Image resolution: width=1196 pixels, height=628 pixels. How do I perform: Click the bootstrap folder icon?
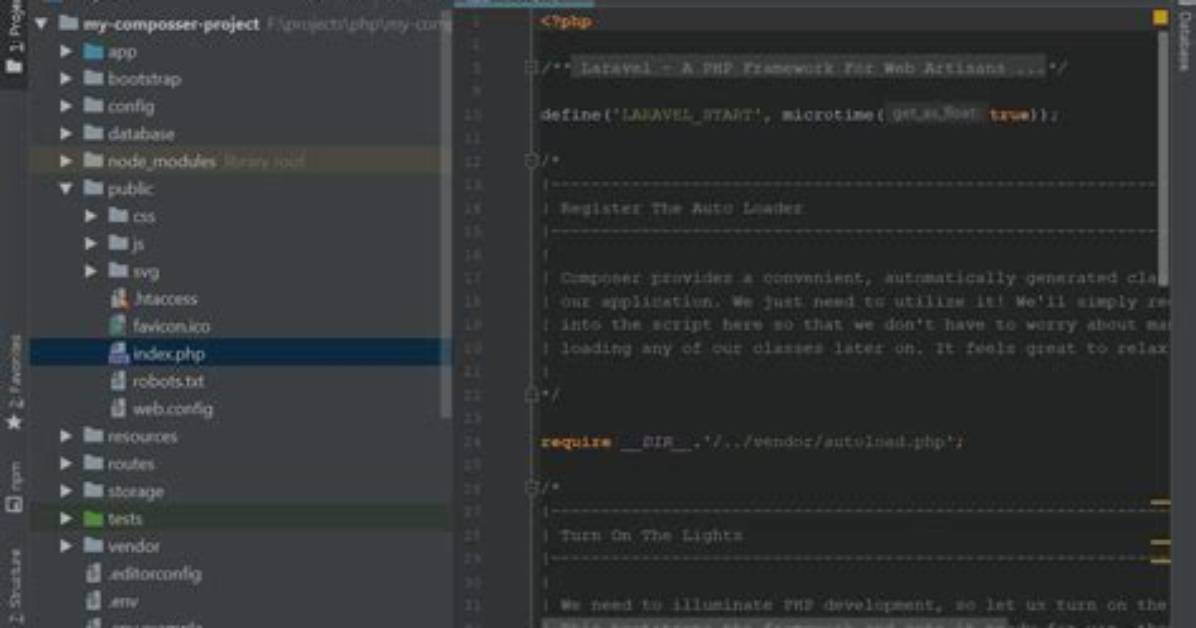point(93,78)
